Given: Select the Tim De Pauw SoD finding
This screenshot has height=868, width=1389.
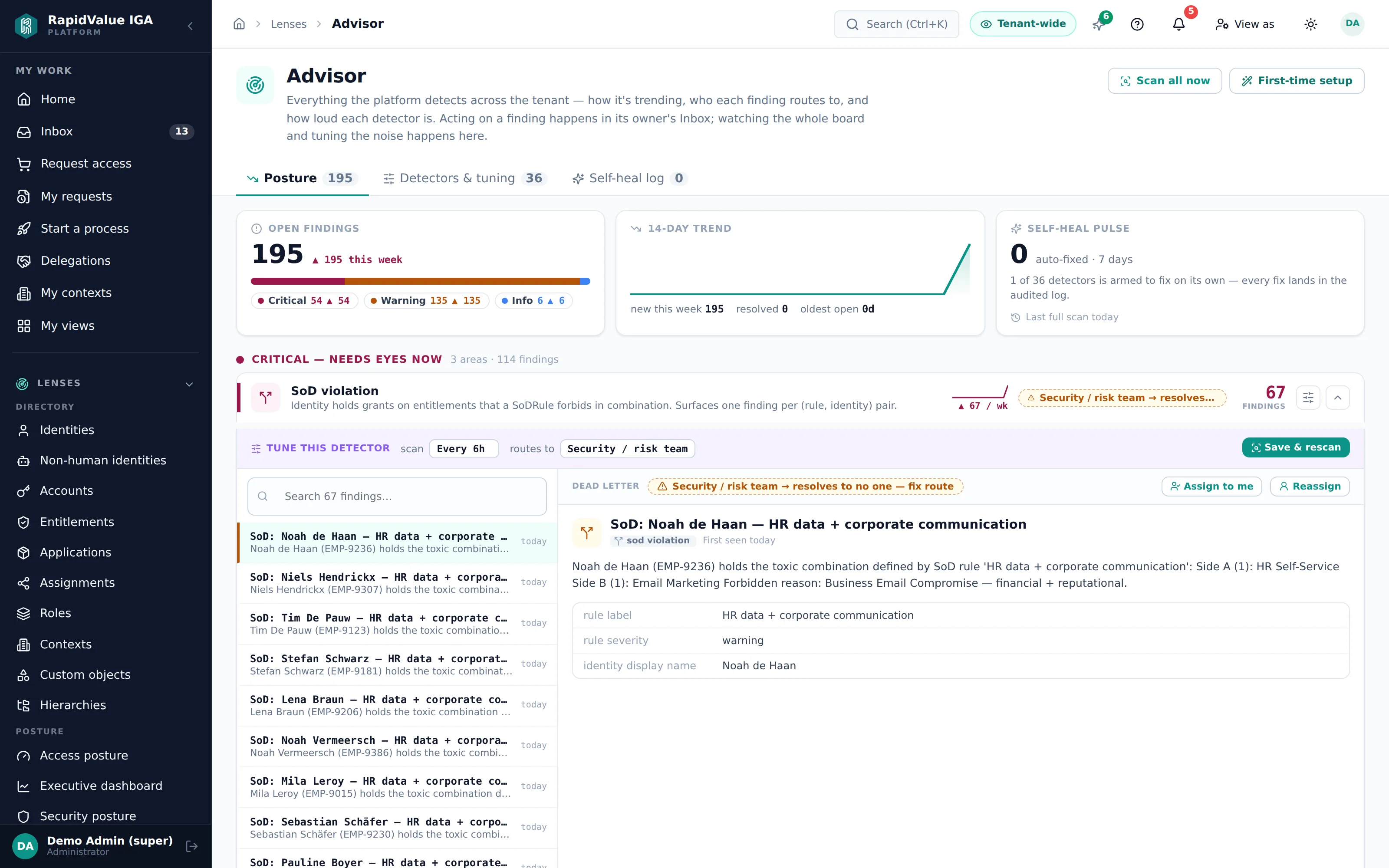Looking at the screenshot, I should click(x=397, y=624).
